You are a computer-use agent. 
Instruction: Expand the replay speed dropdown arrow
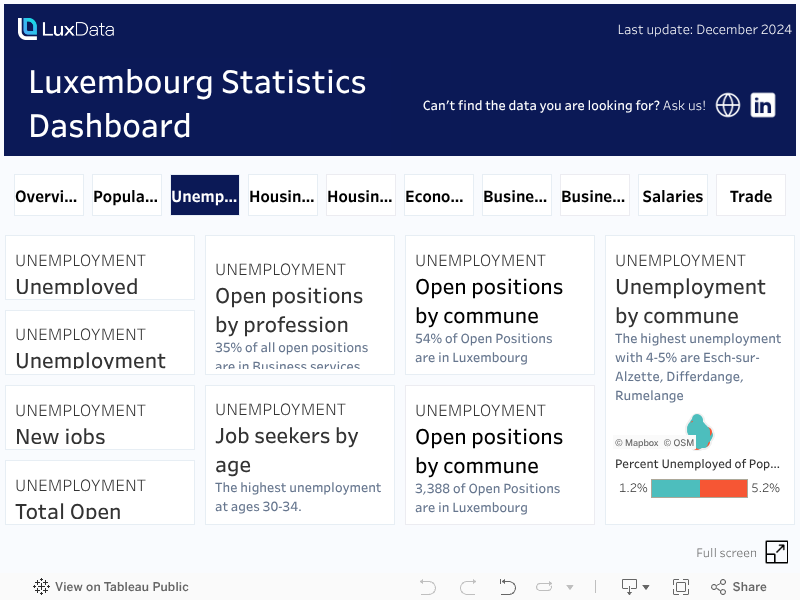(570, 587)
